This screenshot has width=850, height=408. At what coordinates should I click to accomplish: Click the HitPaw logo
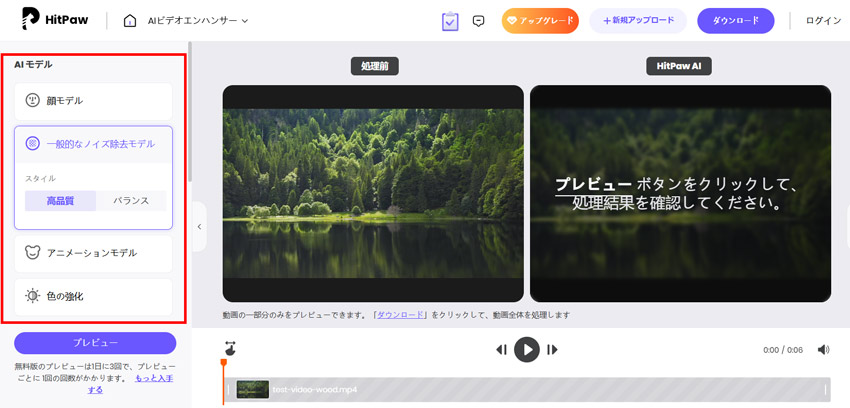(x=55, y=20)
